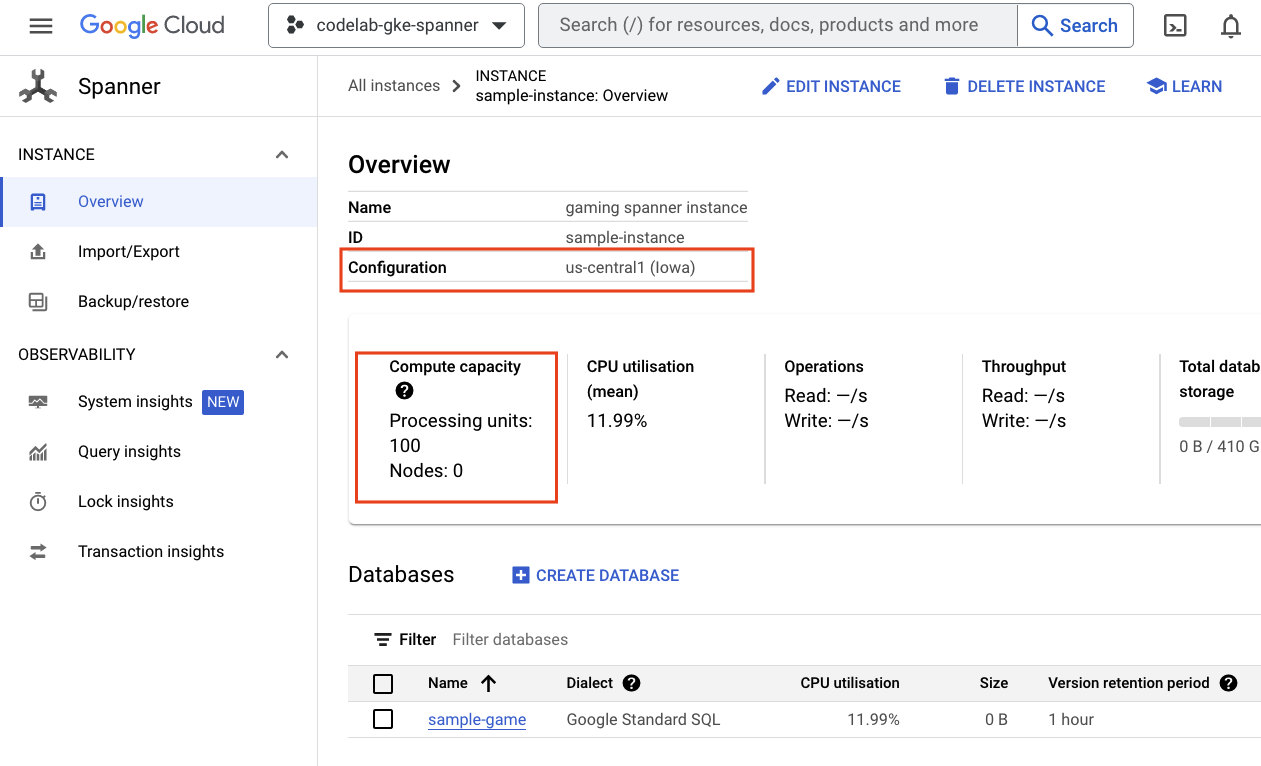
Task: Open codelab-gke-spanner project picker
Action: (x=396, y=26)
